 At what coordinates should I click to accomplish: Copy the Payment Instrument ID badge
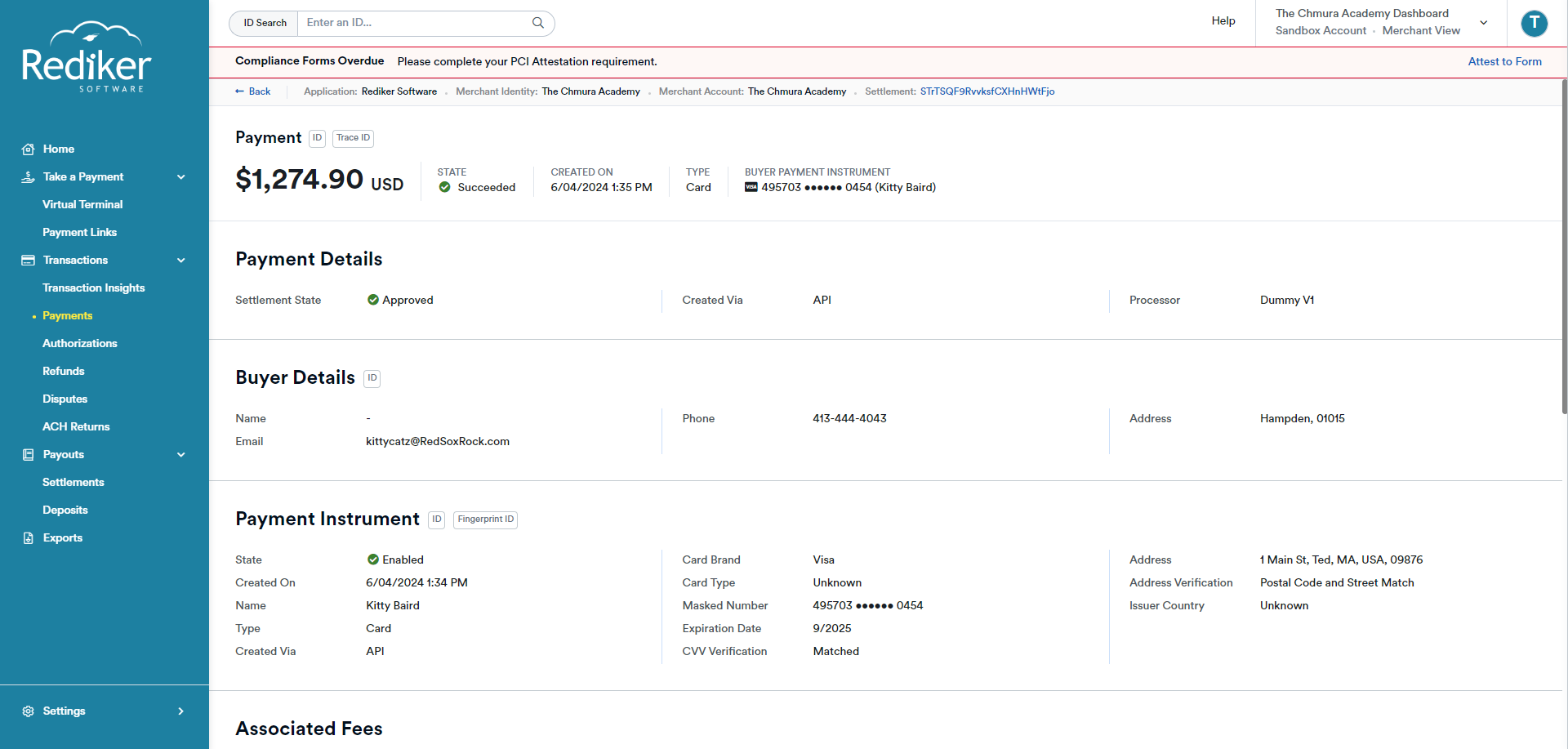click(436, 519)
